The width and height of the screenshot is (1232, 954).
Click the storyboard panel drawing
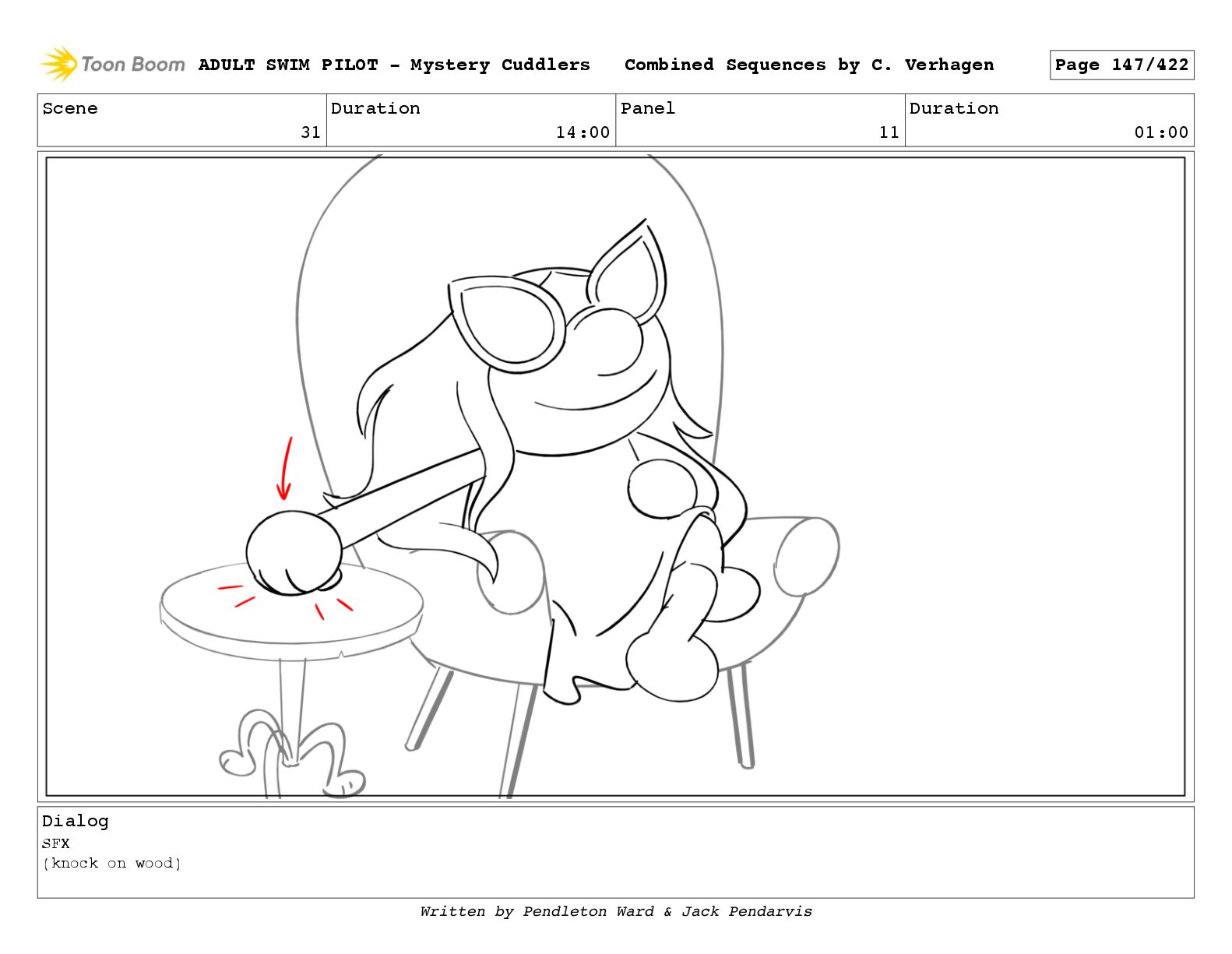pos(615,477)
